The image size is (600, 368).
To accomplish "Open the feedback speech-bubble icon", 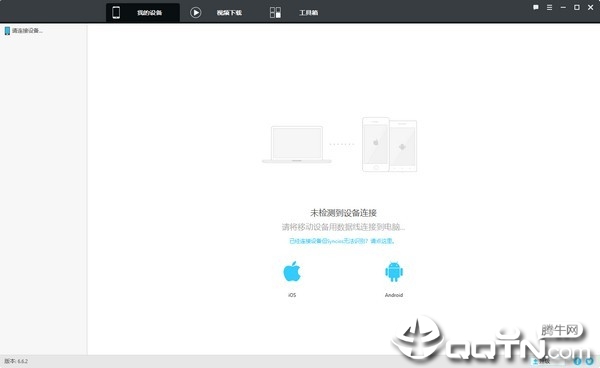I will [536, 7].
